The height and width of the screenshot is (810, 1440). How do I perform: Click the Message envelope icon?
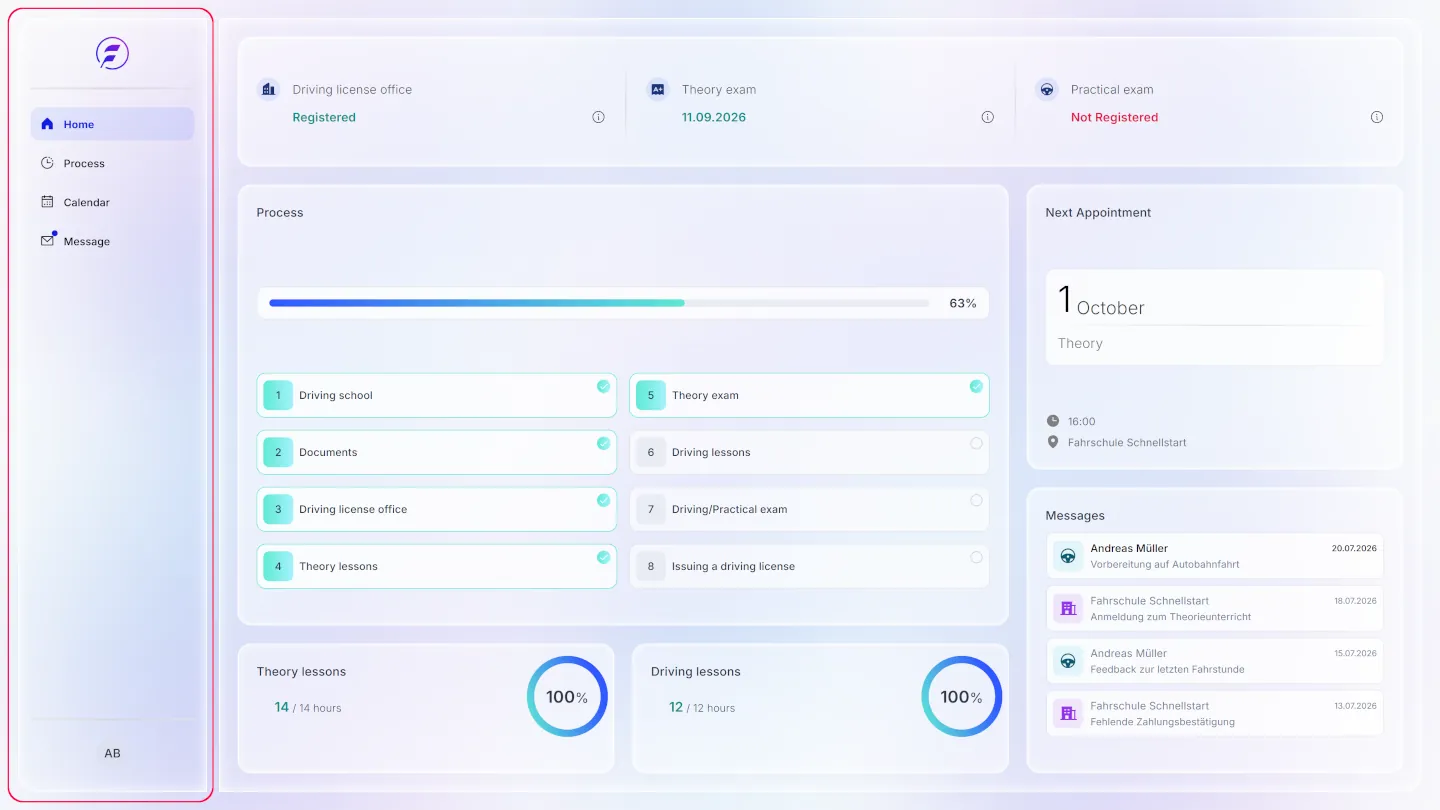47,241
